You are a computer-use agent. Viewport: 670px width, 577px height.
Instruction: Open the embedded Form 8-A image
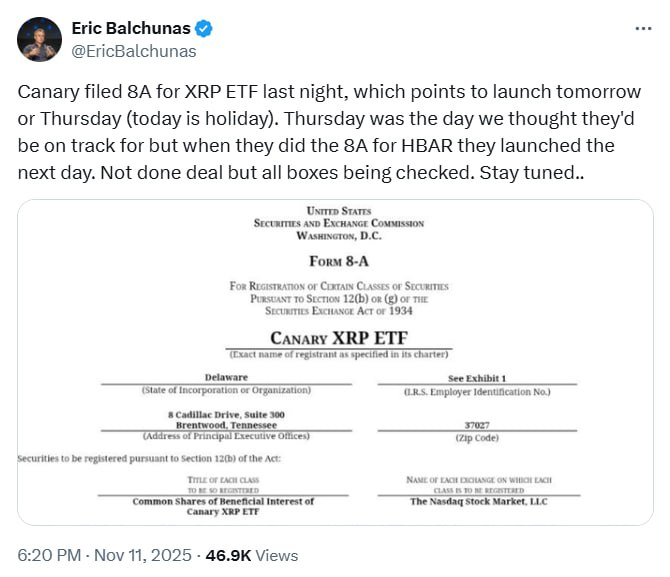[x=336, y=363]
